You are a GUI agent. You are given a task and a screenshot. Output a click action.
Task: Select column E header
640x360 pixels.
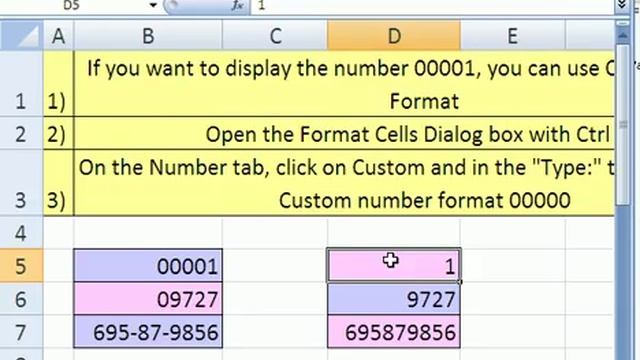[x=513, y=36]
